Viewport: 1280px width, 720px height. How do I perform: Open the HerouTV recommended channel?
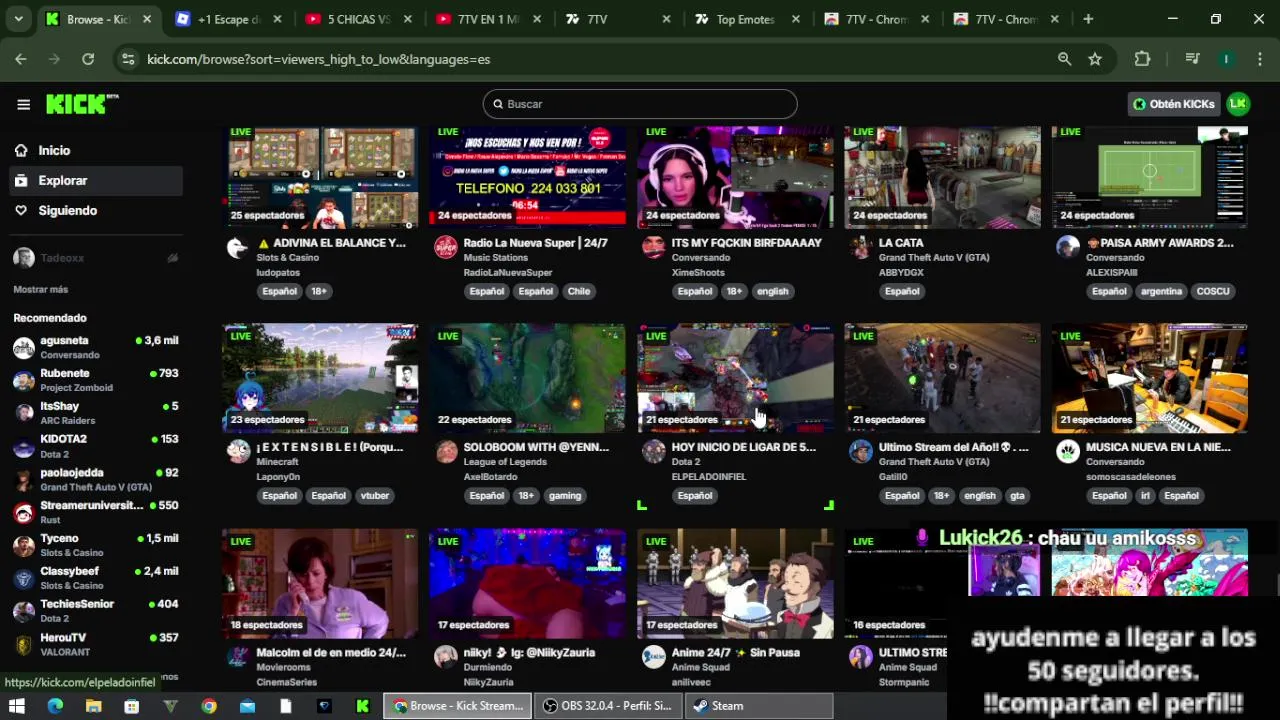(x=95, y=644)
